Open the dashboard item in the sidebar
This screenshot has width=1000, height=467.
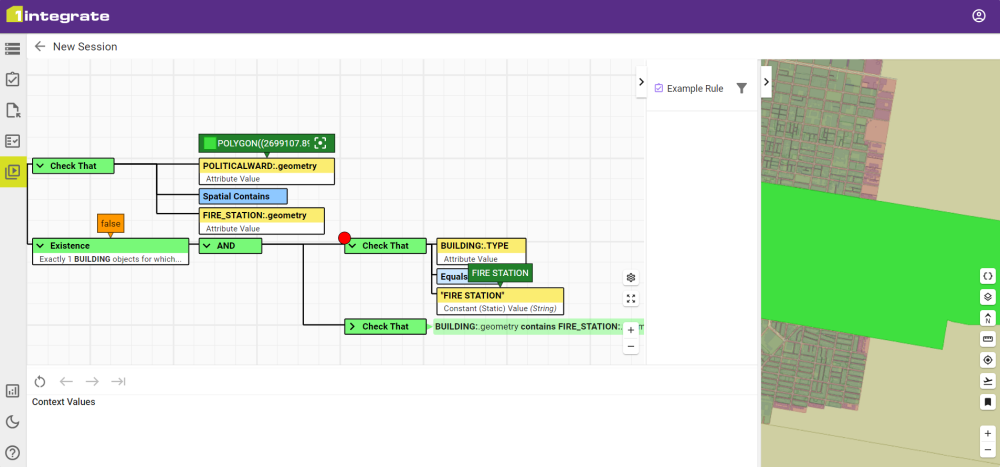[x=13, y=391]
